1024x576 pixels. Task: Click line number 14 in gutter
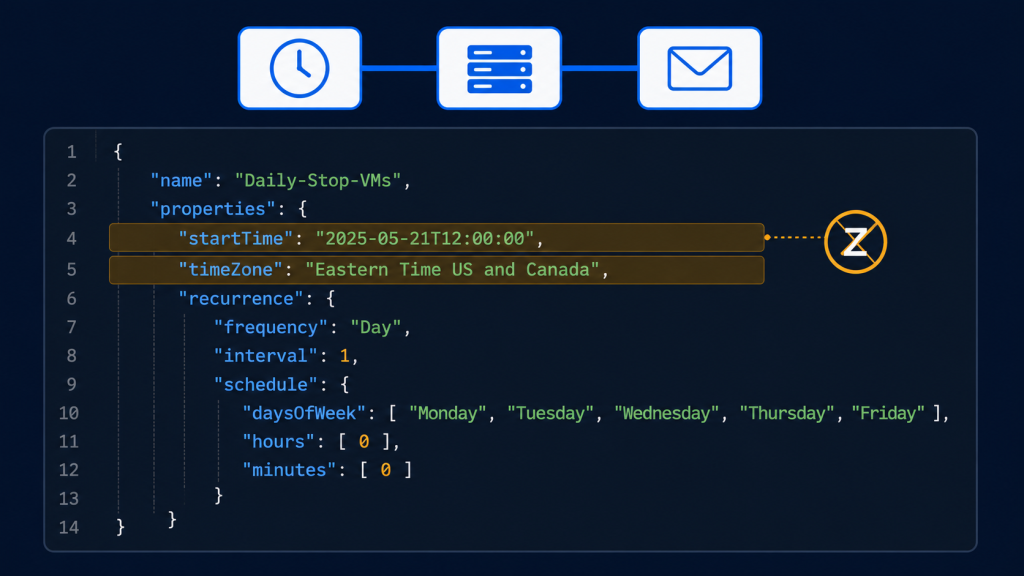pyautogui.click(x=69, y=527)
